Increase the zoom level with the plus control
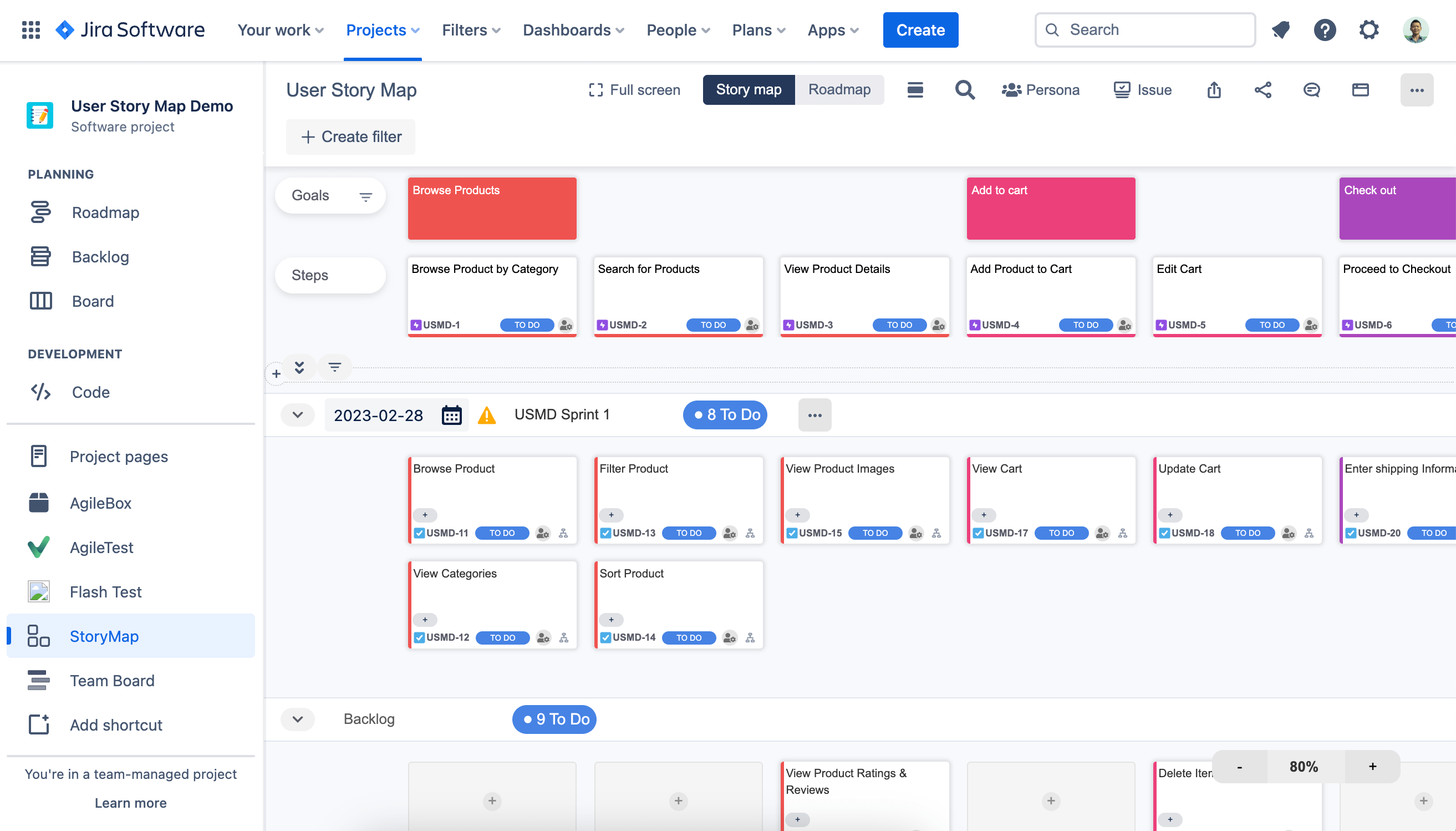The height and width of the screenshot is (831, 1456). [1372, 767]
